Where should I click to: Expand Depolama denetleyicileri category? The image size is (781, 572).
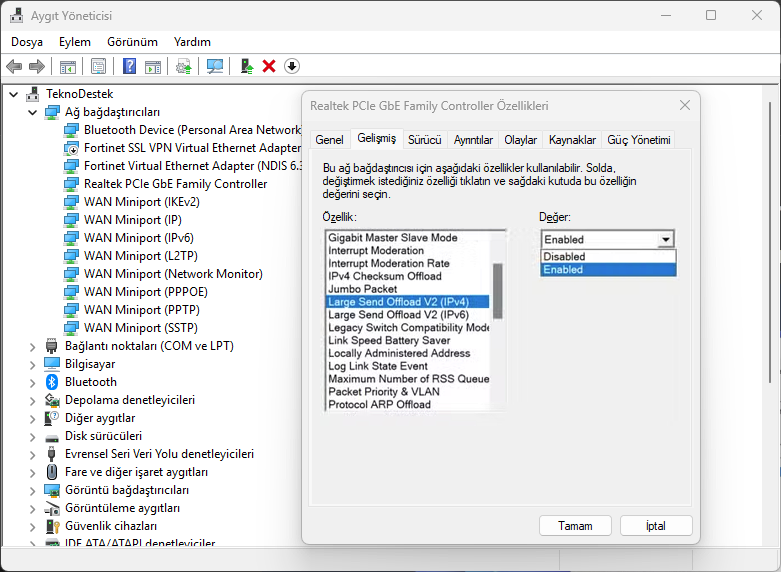[x=33, y=400]
